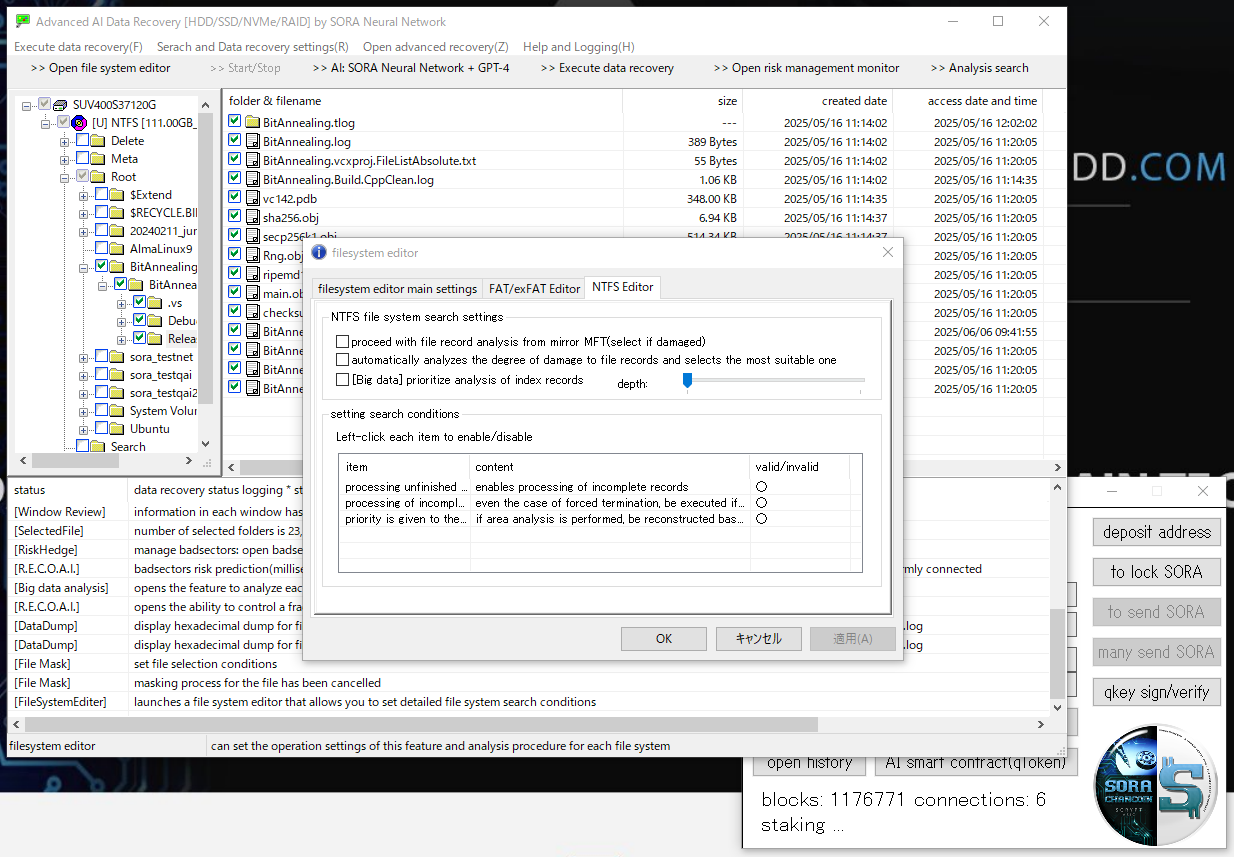1234x857 pixels.
Task: Enable Big data index records prioritization
Action: [343, 380]
